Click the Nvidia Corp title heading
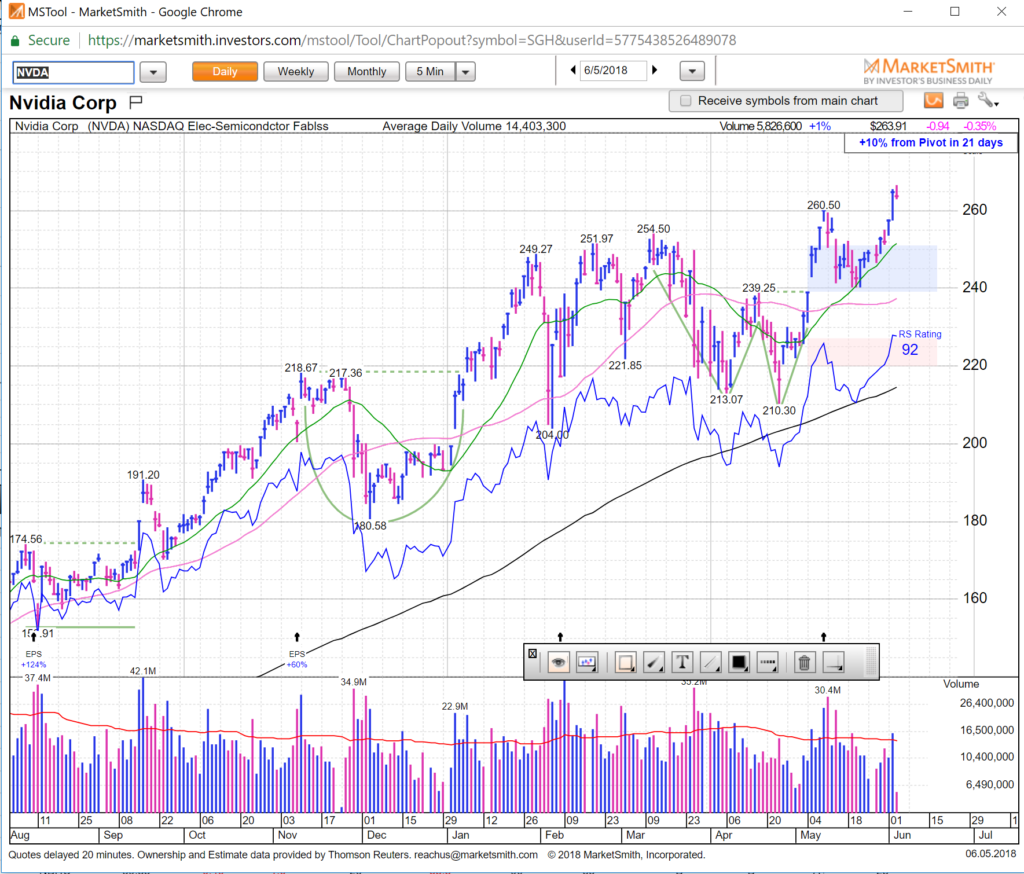The image size is (1024, 874). pos(63,103)
